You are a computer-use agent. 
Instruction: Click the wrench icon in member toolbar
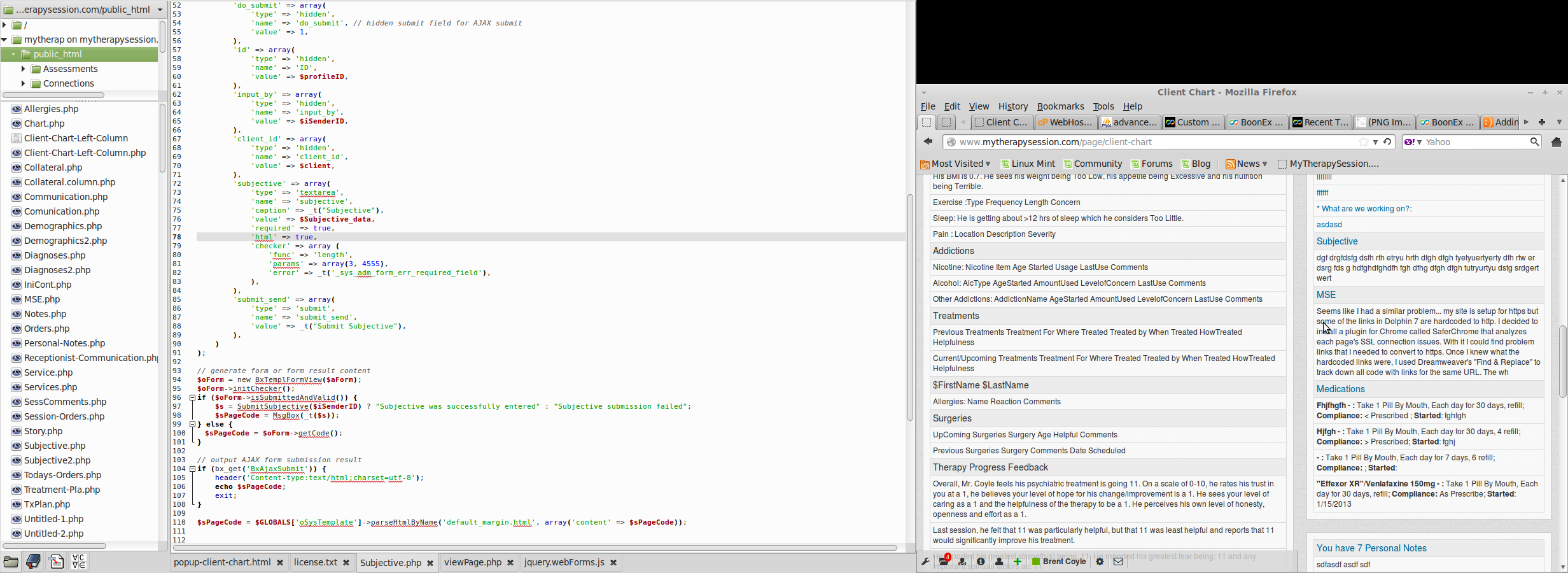click(x=925, y=562)
